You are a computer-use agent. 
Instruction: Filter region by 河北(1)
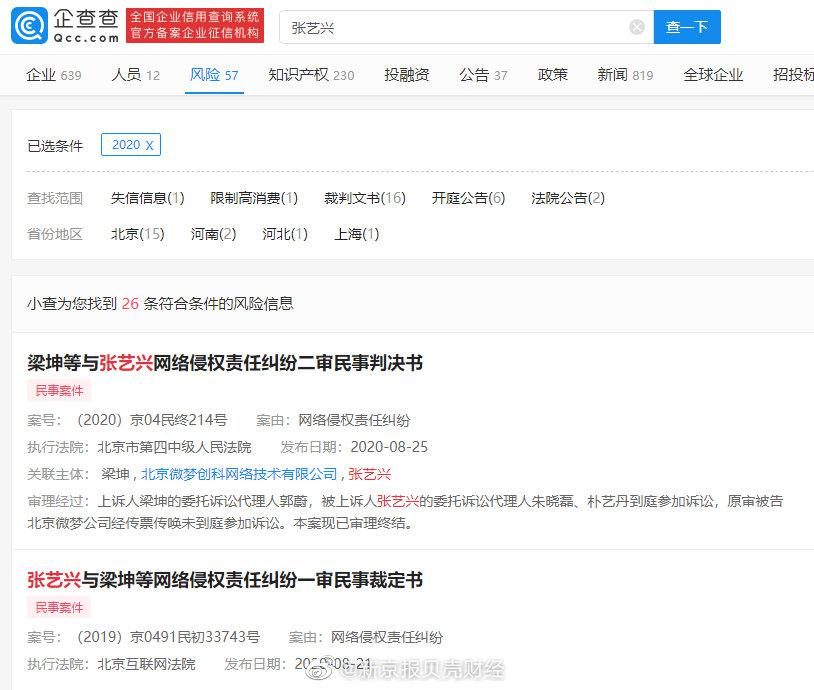coord(285,234)
